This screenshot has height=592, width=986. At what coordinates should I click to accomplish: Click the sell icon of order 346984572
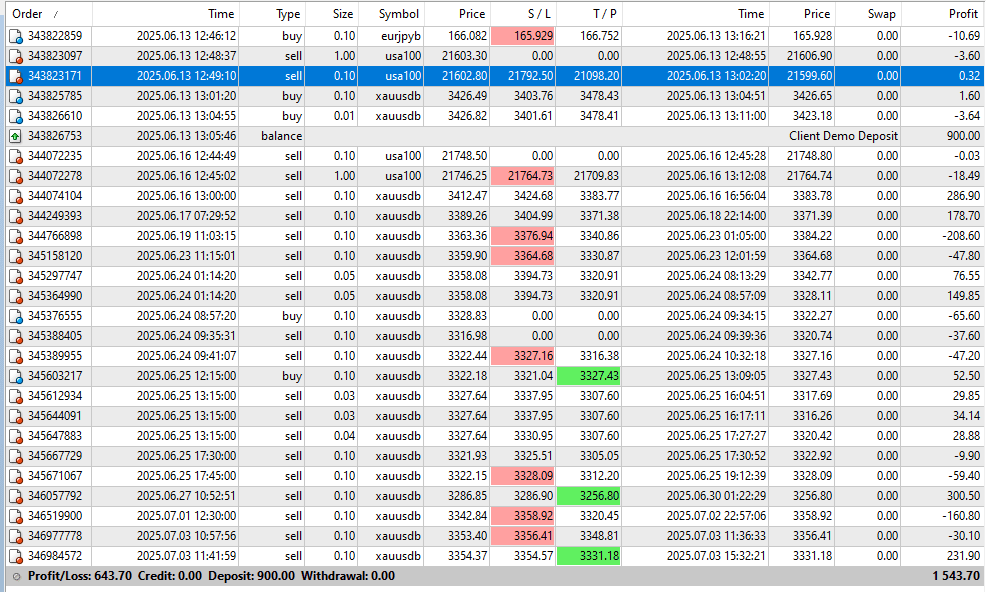coord(16,556)
